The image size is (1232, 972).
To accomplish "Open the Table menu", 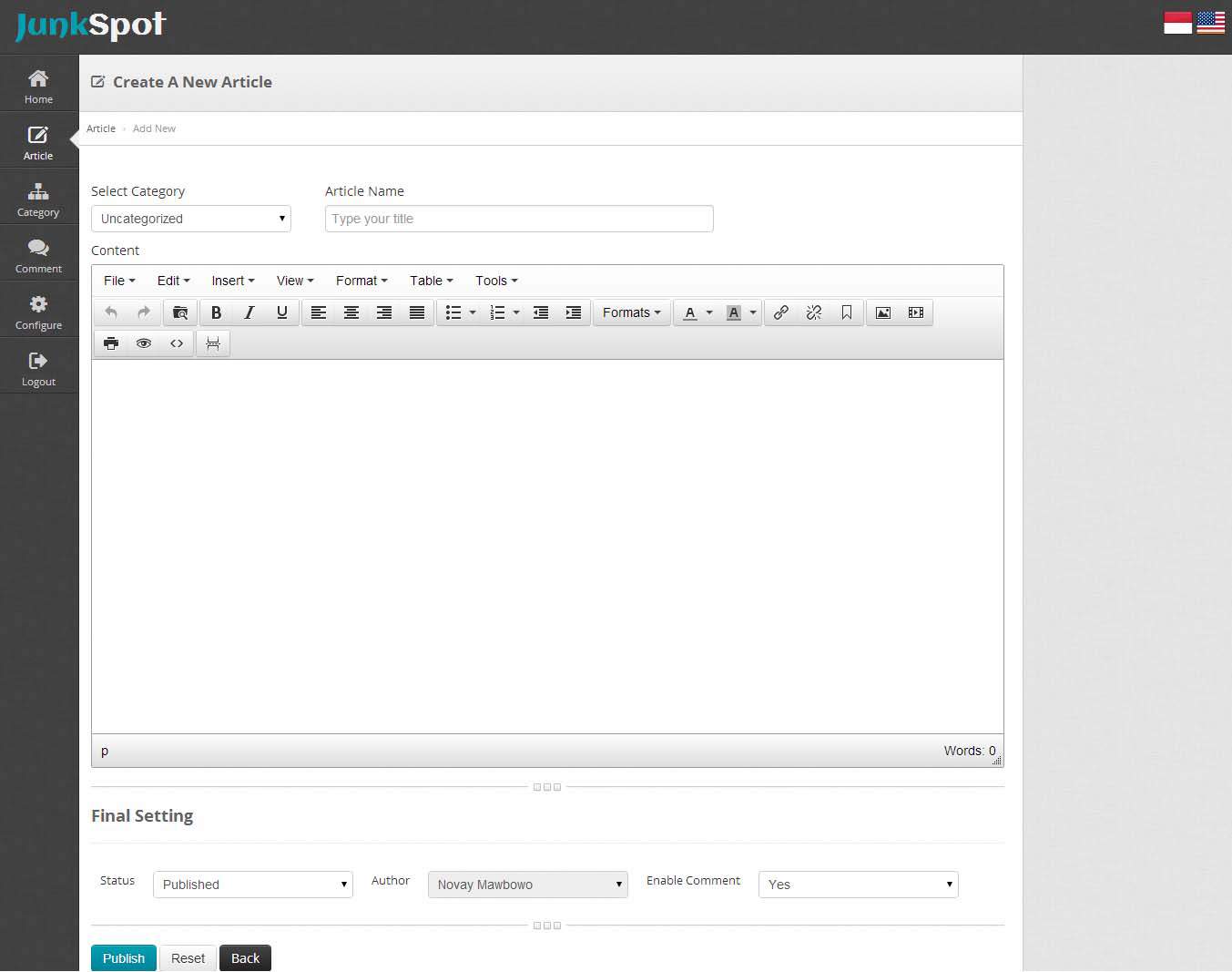I will point(431,281).
